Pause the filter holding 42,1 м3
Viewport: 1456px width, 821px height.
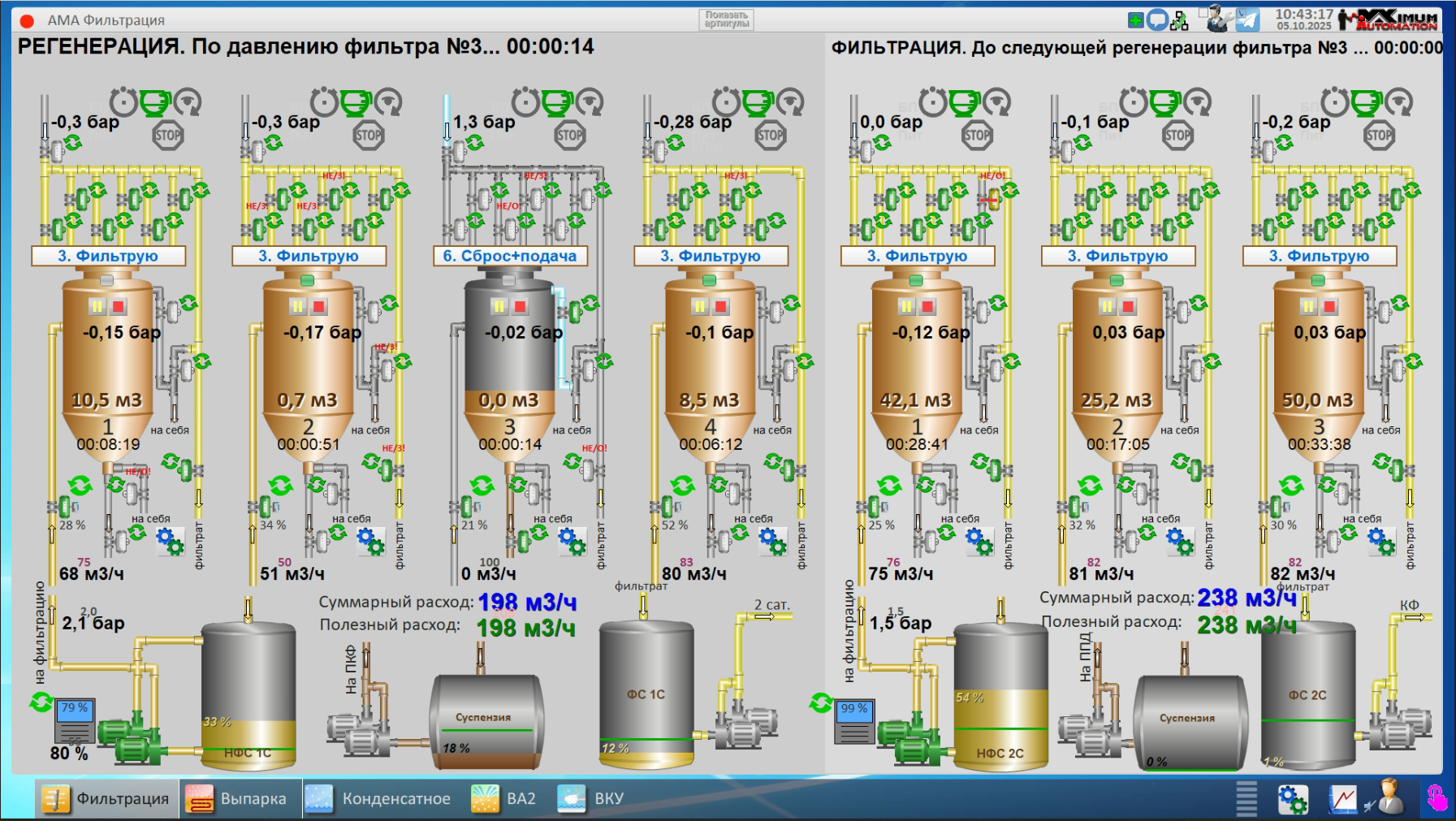(x=906, y=306)
